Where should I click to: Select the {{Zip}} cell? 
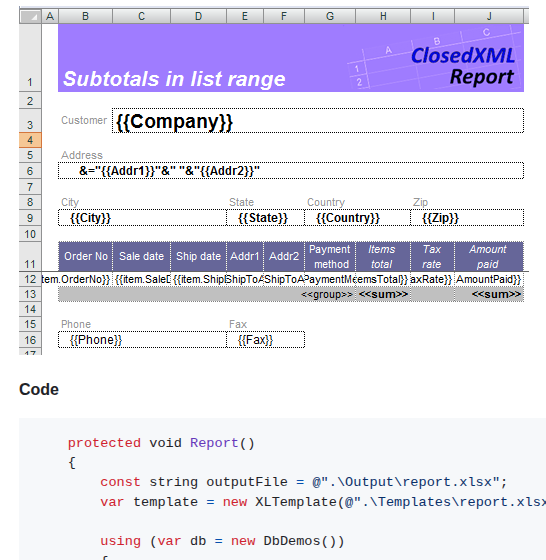tap(467, 218)
